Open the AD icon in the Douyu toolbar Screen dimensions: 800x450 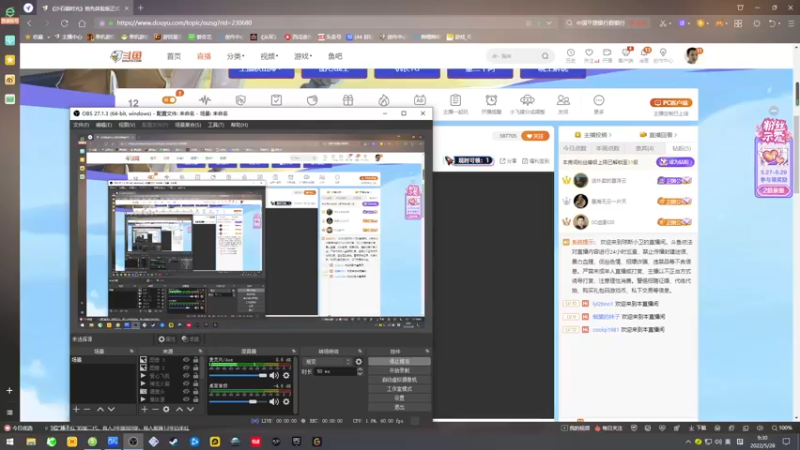click(419, 100)
